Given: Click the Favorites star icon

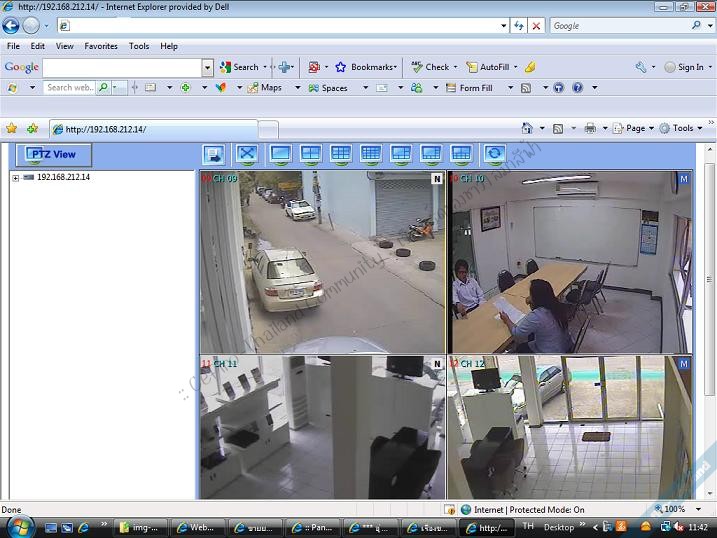Looking at the screenshot, I should coord(12,128).
